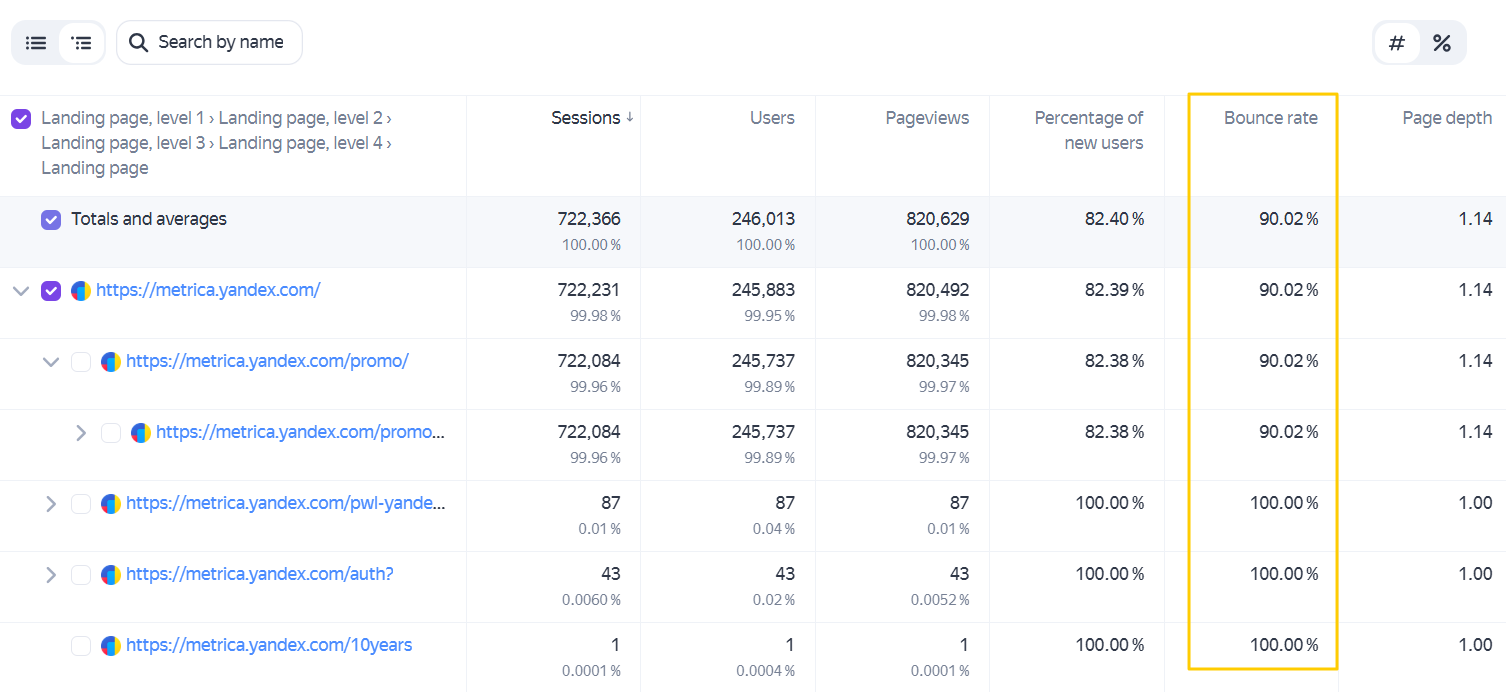Expand the metrica.yandex.com/pwl-yande... row
The height and width of the screenshot is (692, 1506).
click(x=51, y=504)
